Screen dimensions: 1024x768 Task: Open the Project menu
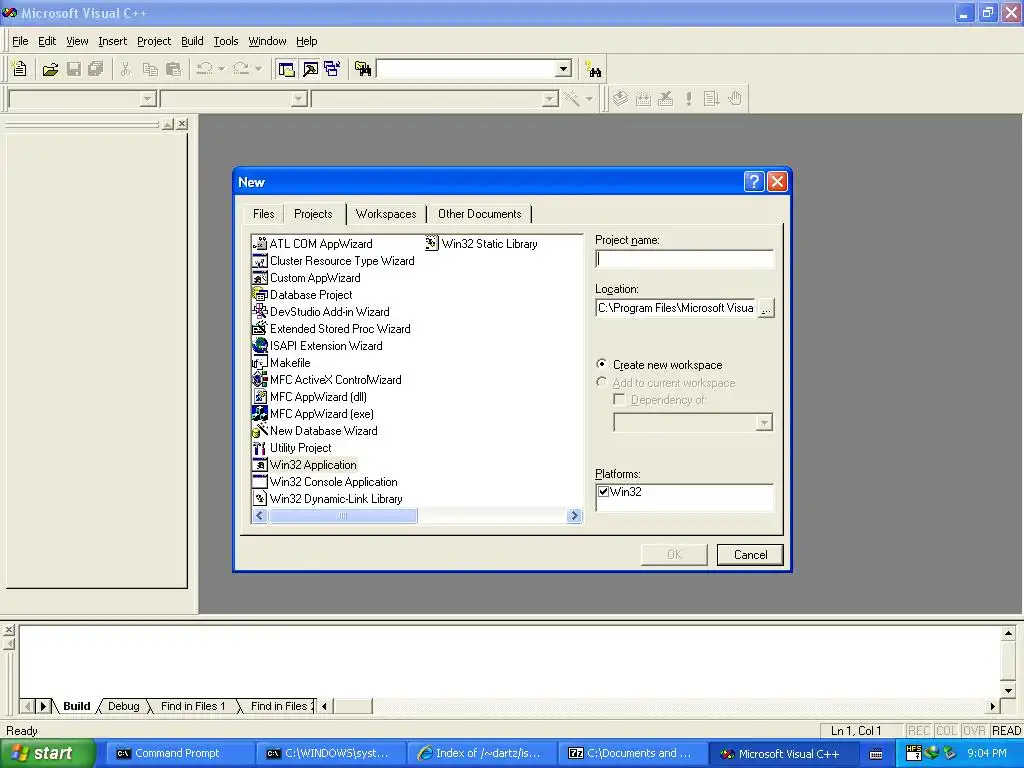click(154, 41)
